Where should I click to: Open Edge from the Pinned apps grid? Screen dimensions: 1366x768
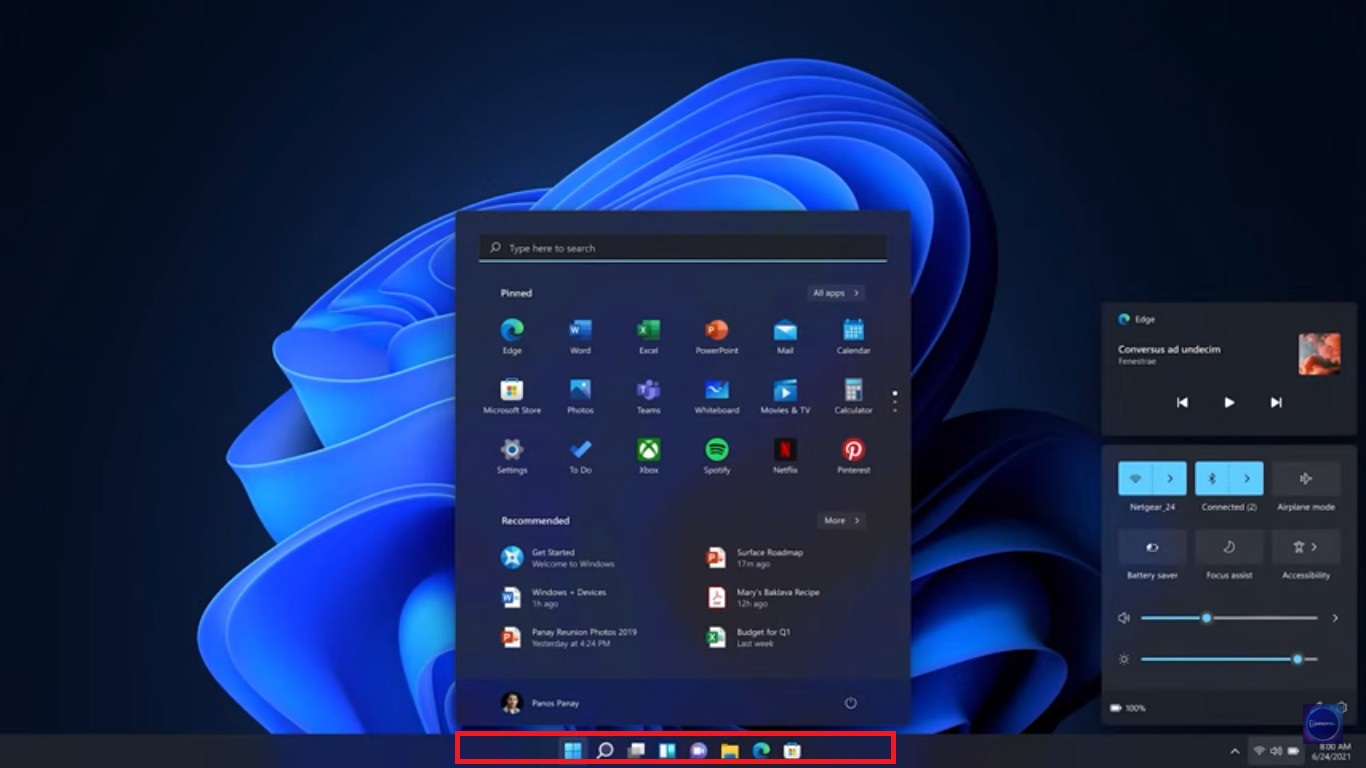(512, 336)
